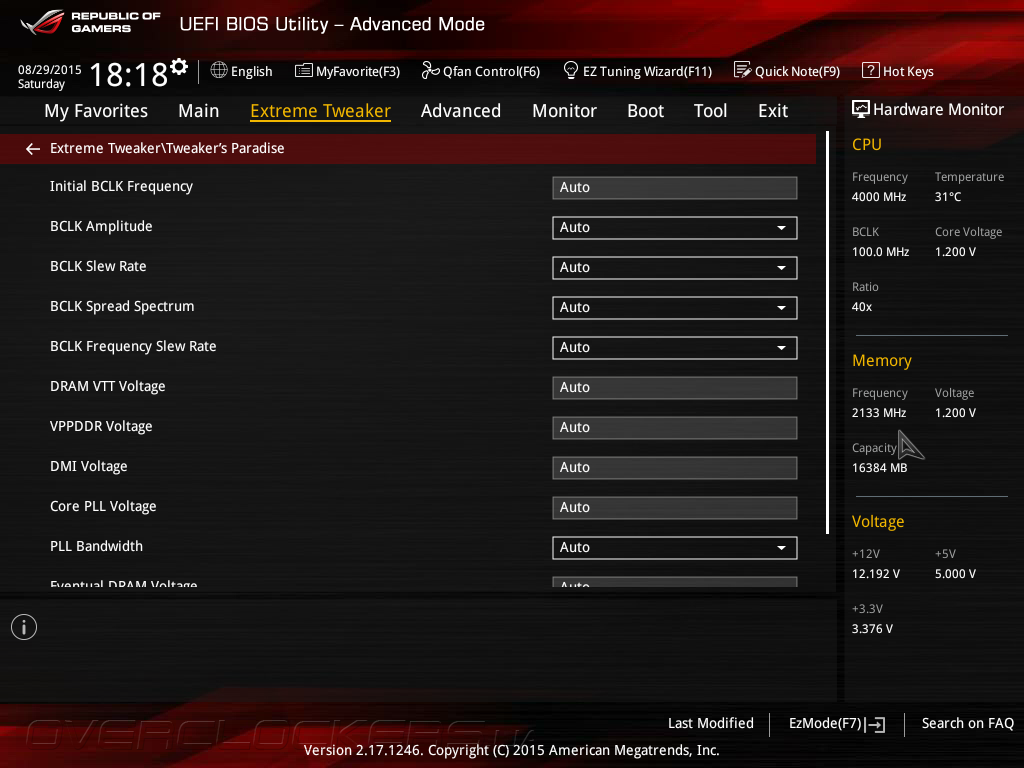Switch to the Main tab

pos(199,111)
